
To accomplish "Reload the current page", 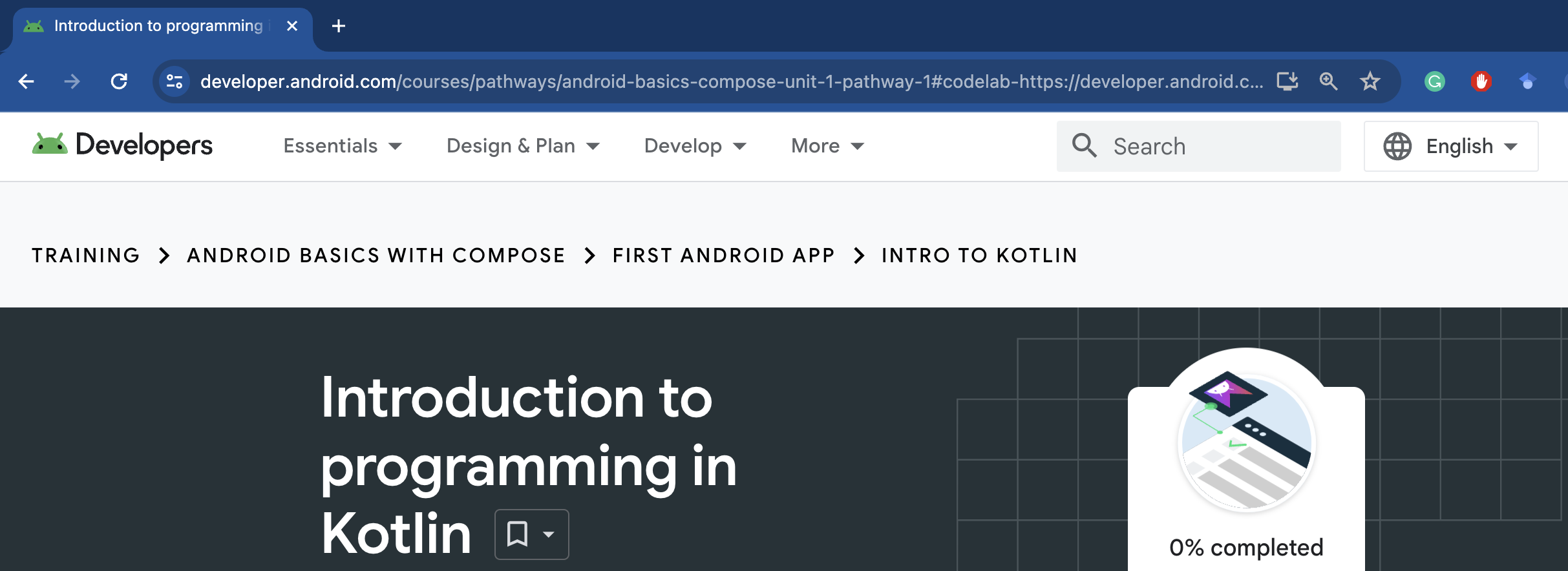I will pyautogui.click(x=119, y=81).
